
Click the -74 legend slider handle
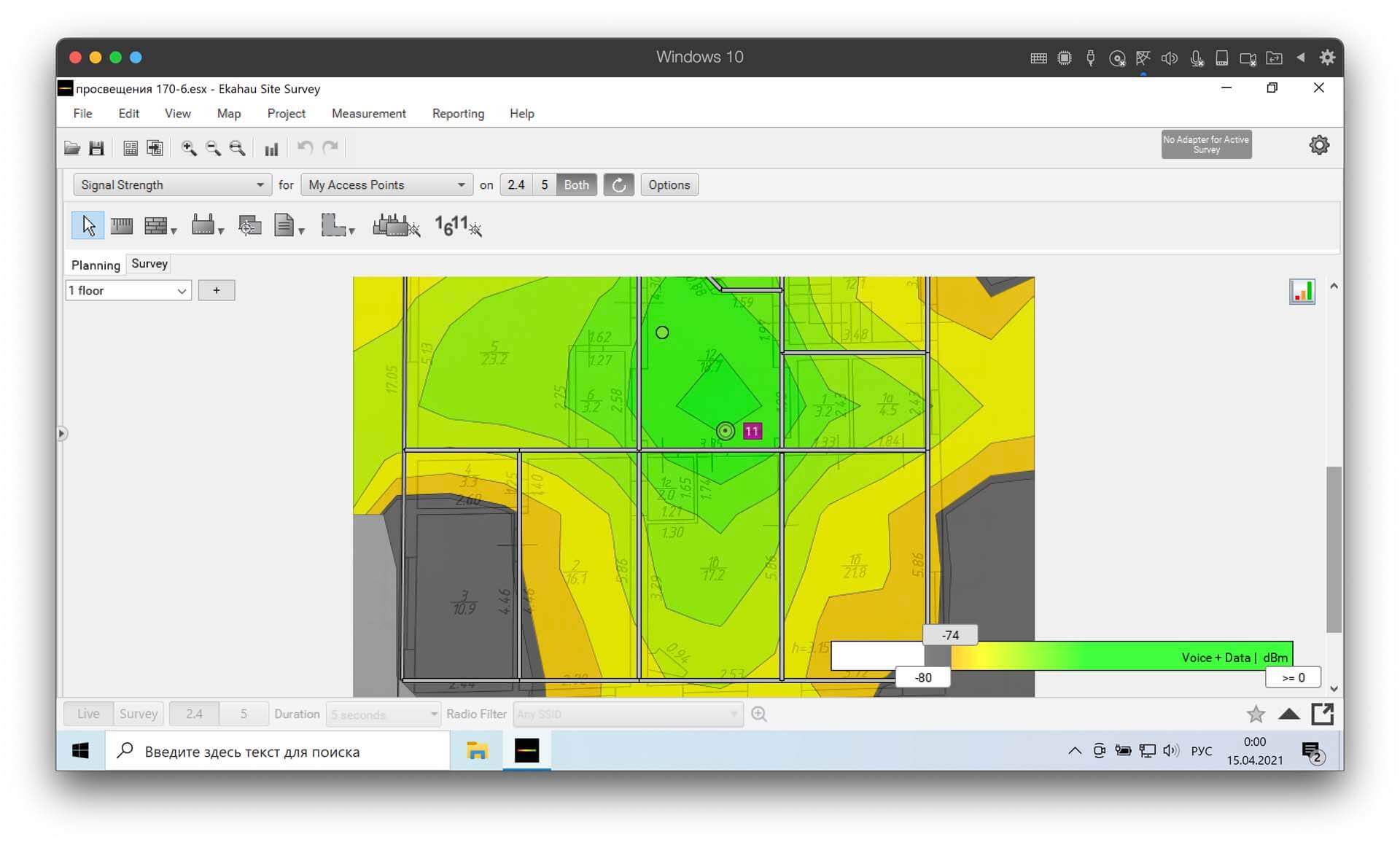point(950,635)
